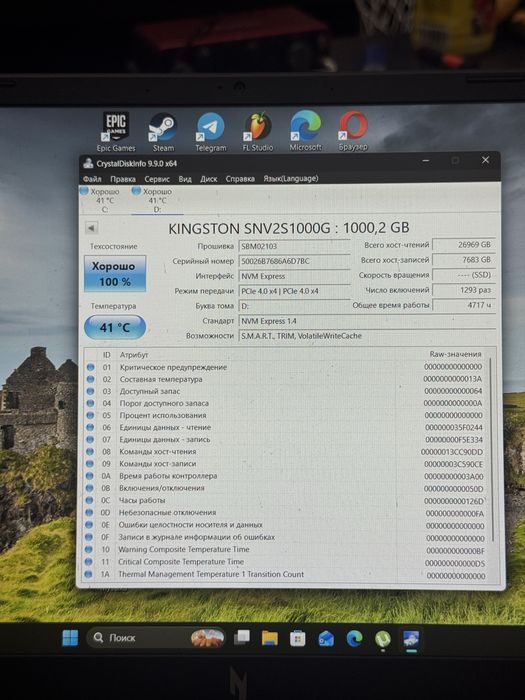Click the Хорошо 100 % health status button

(x=115, y=274)
